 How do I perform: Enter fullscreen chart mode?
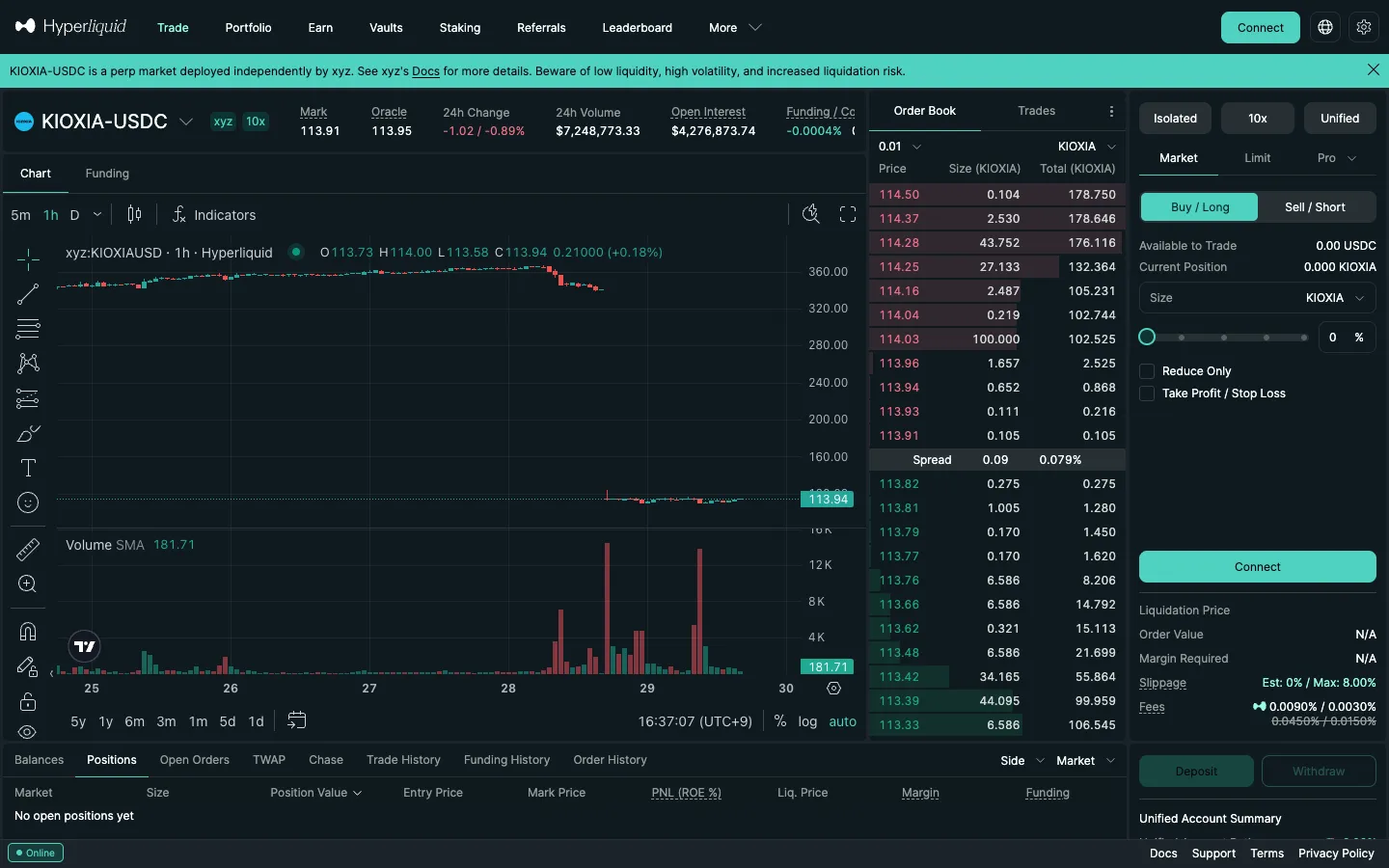tap(848, 214)
